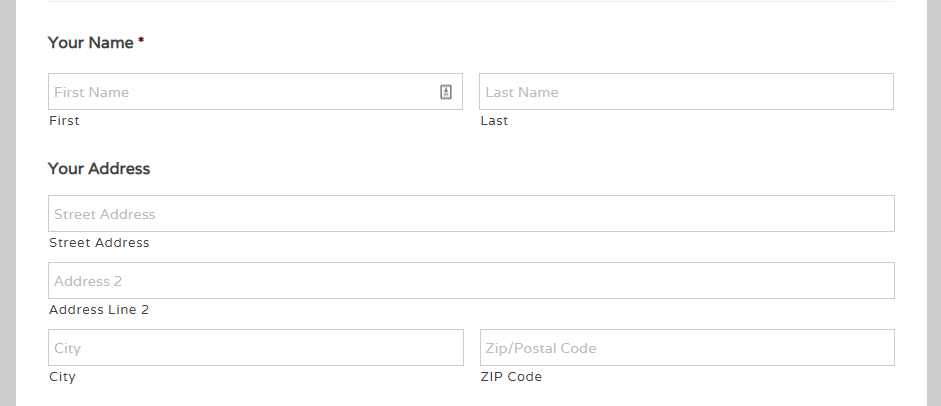Click the "Last" sub-label under name field
Screen dimensions: 941x406
(494, 121)
